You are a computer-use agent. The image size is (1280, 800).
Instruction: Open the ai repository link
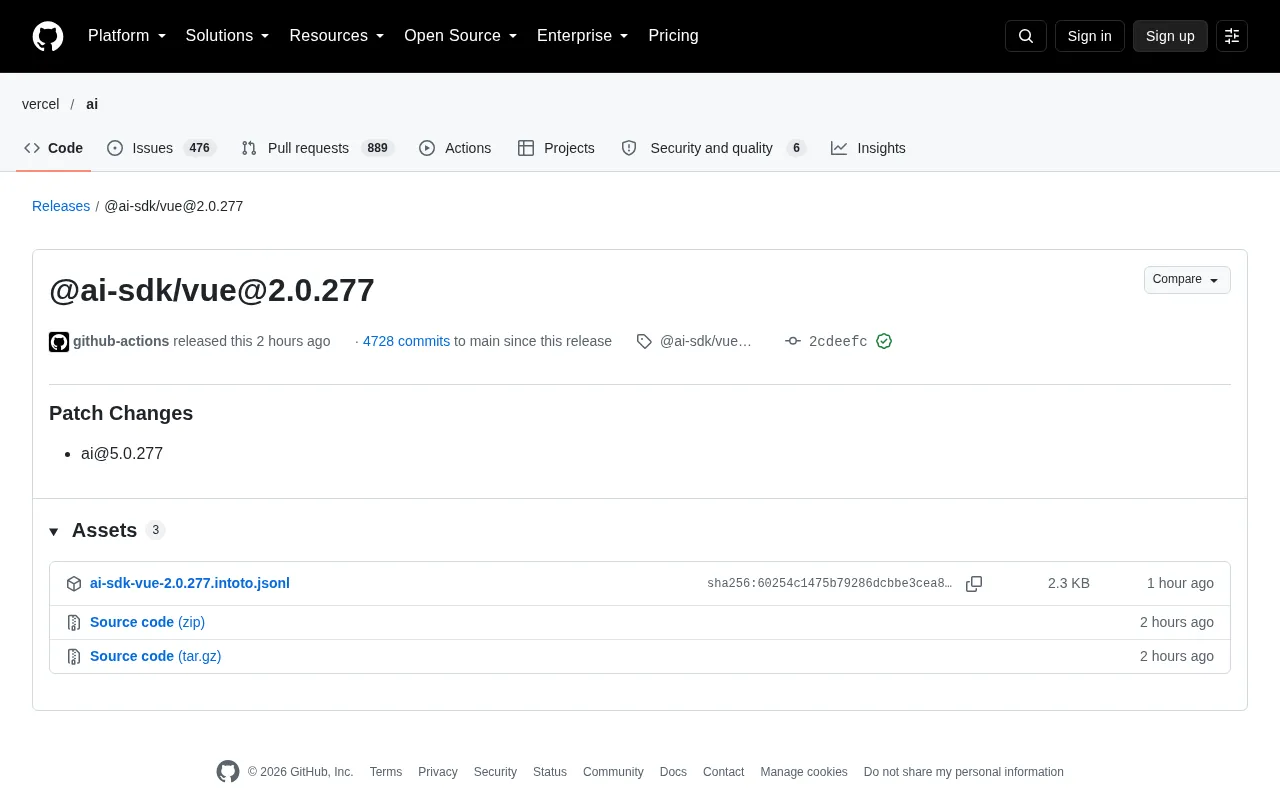pyautogui.click(x=92, y=104)
